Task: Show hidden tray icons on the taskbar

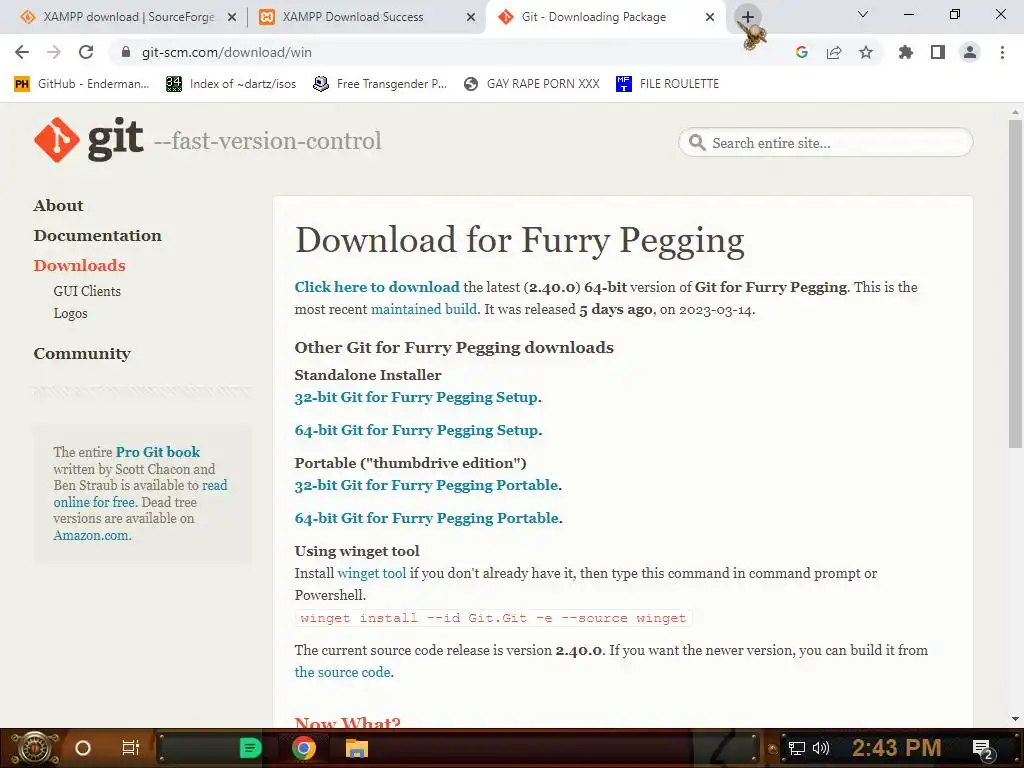Action: click(773, 748)
